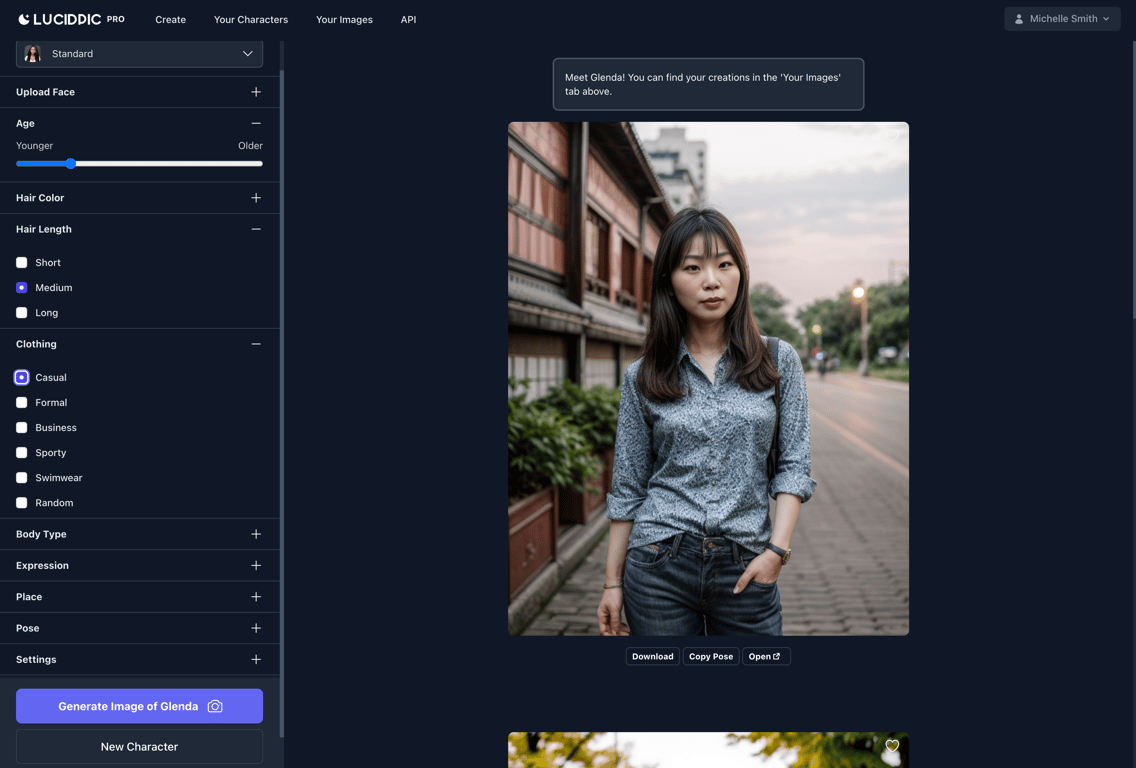Screen dimensions: 1136x768
Task: Switch to the API page
Action: (408, 19)
